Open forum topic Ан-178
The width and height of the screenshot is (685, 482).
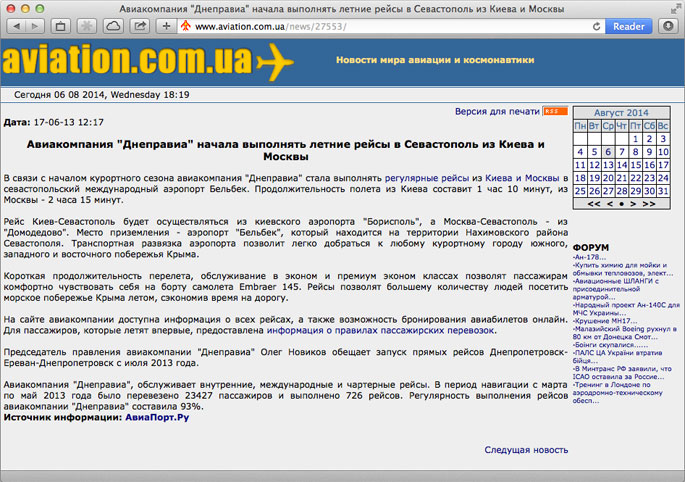tap(589, 257)
